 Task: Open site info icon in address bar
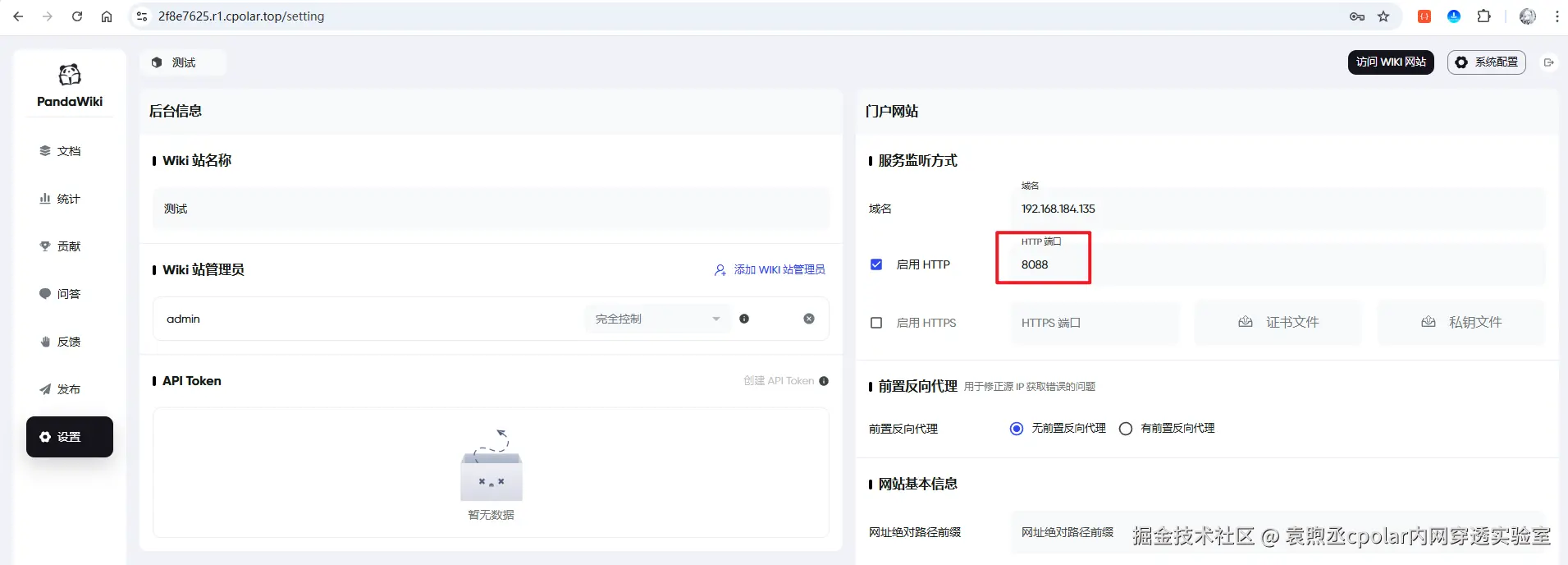click(x=142, y=16)
